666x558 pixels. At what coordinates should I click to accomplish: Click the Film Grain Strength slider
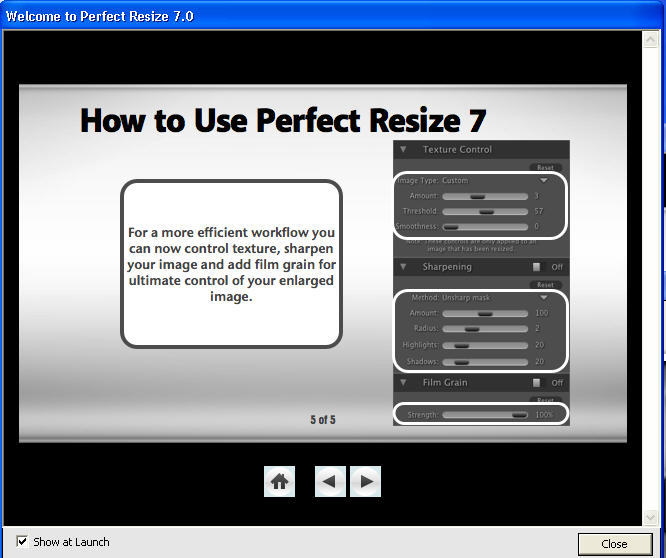pos(485,414)
